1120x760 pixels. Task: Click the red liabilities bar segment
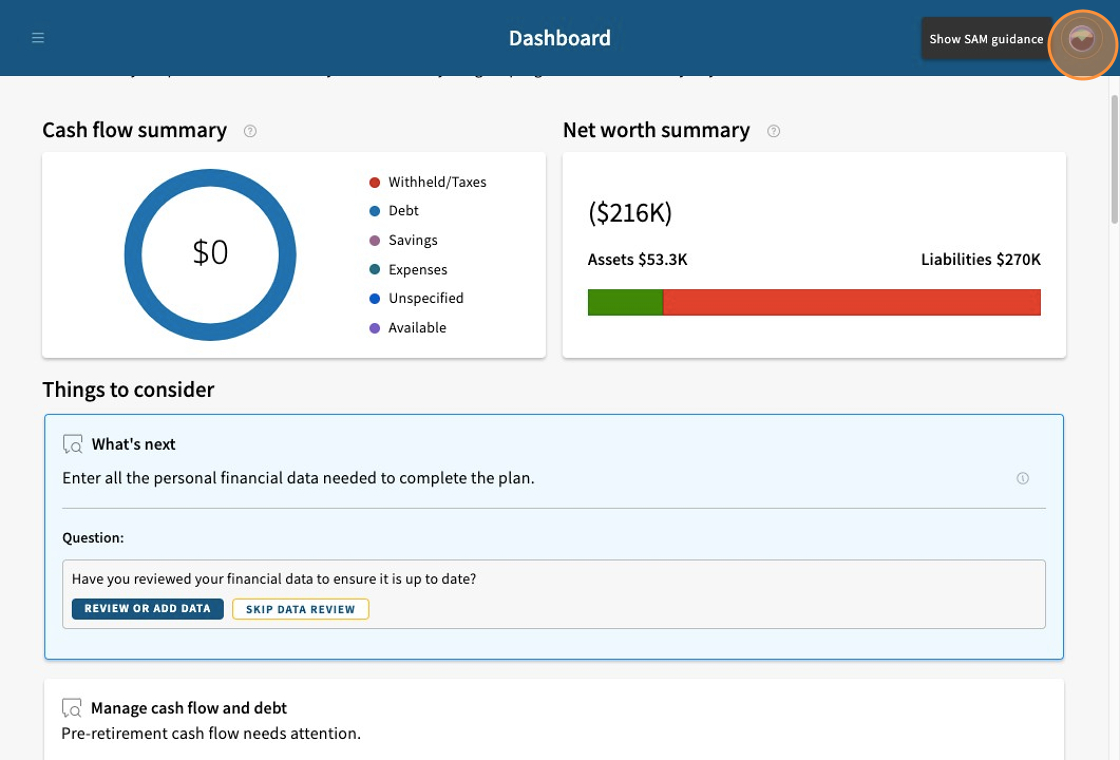(851, 302)
